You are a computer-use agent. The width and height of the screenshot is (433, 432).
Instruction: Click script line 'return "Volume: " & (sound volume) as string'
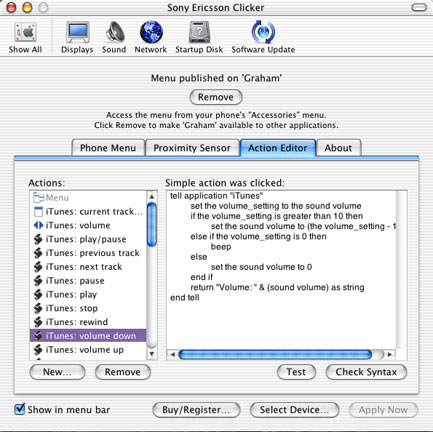coord(277,287)
